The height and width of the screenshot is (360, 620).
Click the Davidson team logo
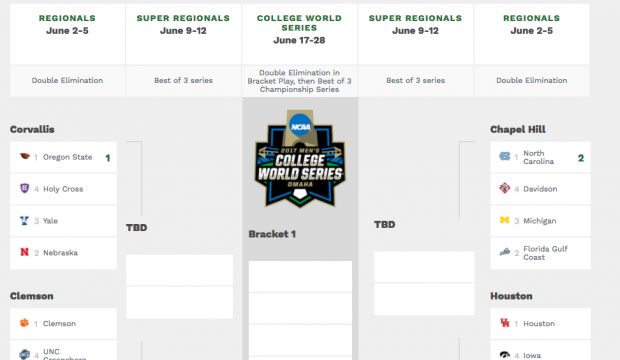(505, 188)
